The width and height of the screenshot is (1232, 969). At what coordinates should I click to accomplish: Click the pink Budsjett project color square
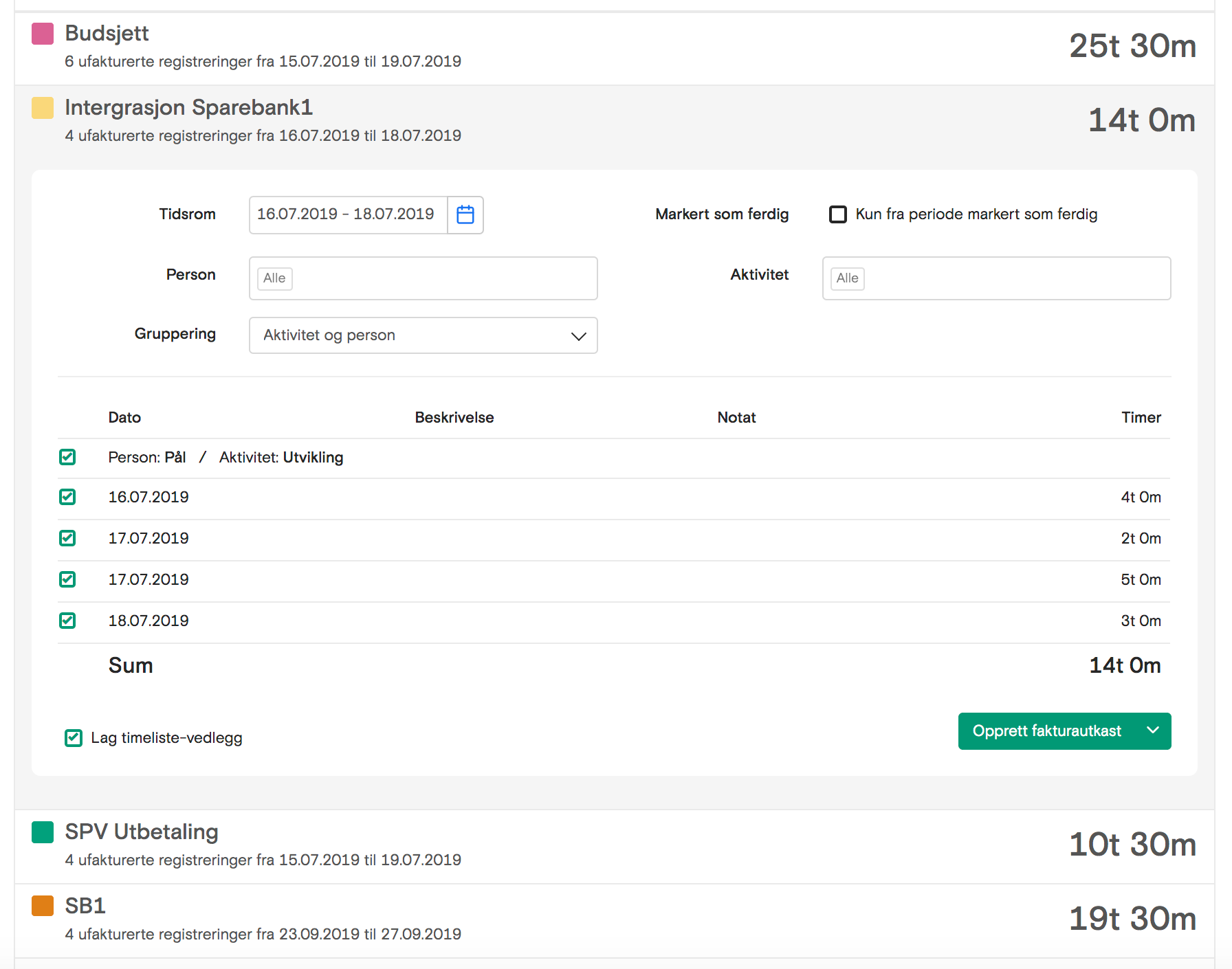[43, 34]
